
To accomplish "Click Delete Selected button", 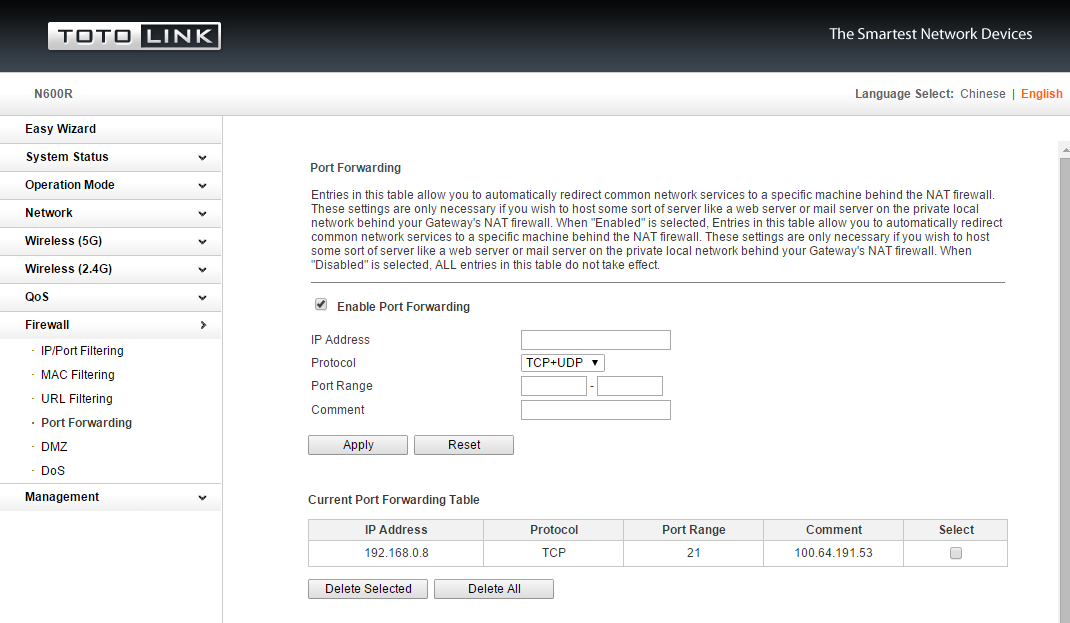I will [x=368, y=589].
